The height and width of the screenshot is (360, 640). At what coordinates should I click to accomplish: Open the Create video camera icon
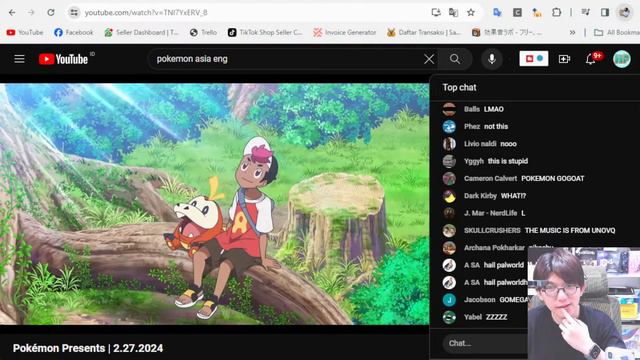point(564,59)
